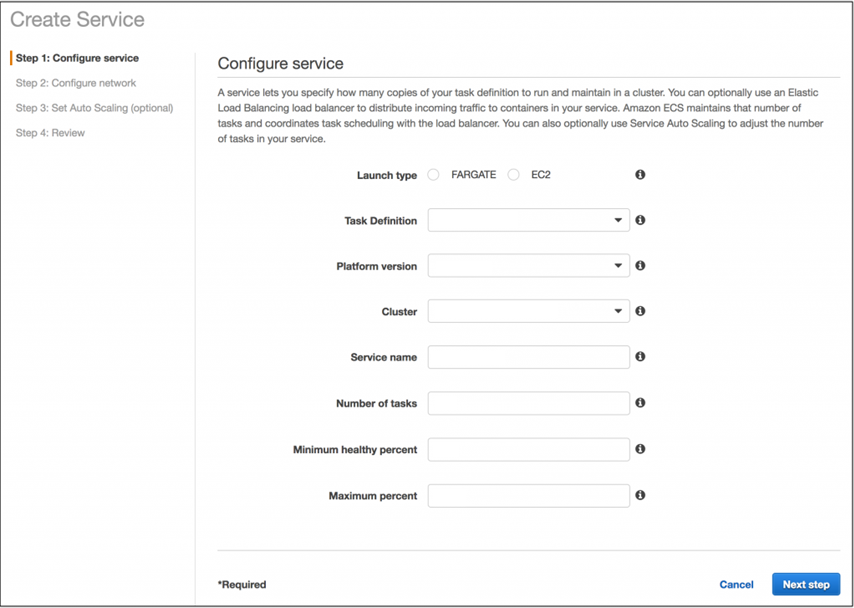Click the Maximum percent info icon
Viewport: 854px width, 608px height.
(x=640, y=495)
